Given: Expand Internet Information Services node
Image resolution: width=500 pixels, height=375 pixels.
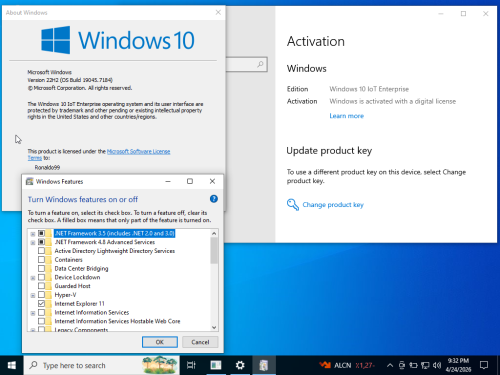Looking at the screenshot, I should click(33, 313).
